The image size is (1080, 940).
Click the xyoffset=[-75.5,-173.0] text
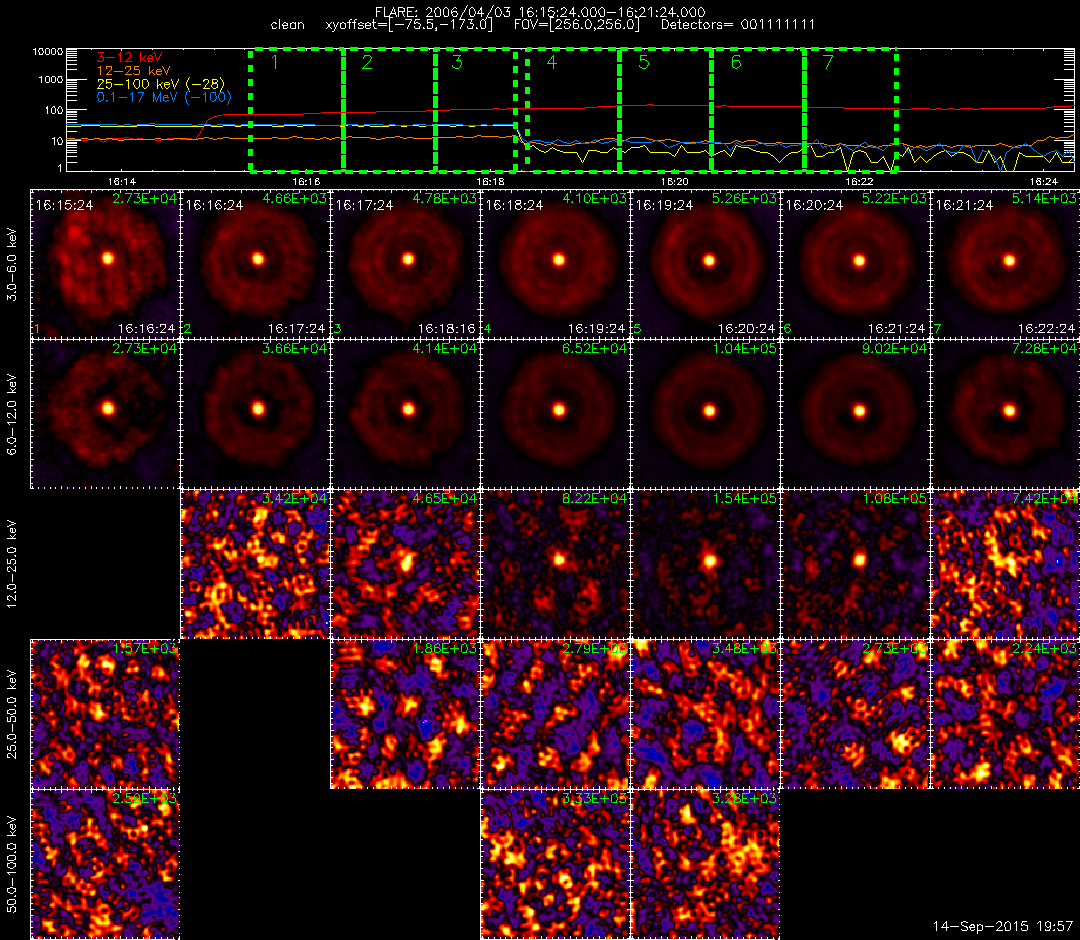click(x=409, y=25)
